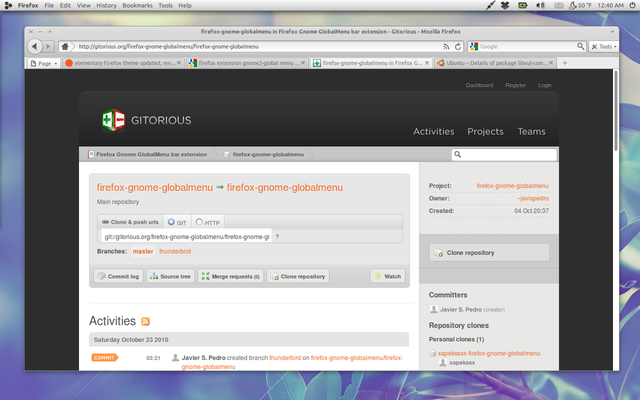Open the History menu

point(106,5)
